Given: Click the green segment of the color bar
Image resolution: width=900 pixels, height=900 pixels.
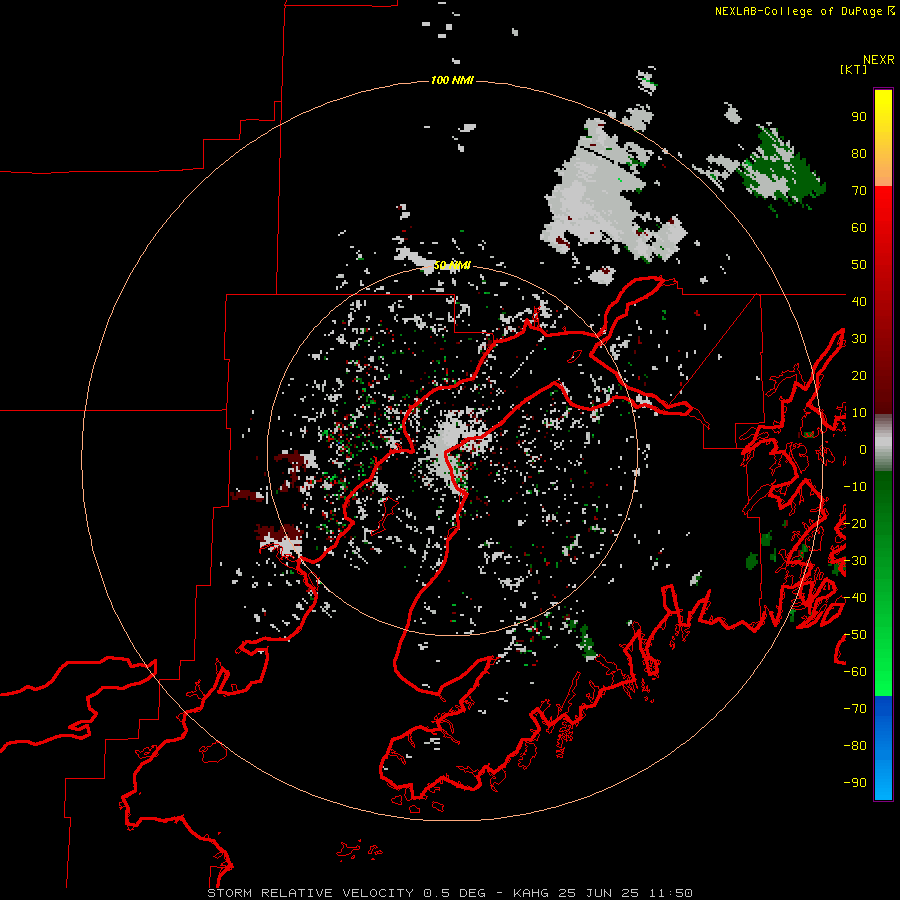Looking at the screenshot, I should 883,583.
